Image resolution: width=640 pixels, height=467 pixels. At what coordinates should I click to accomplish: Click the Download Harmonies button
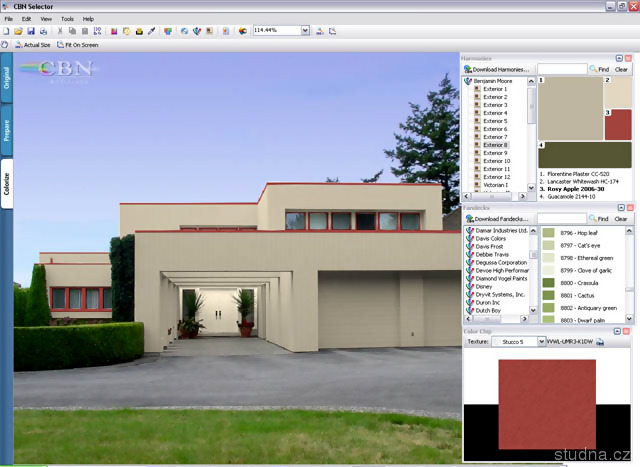click(497, 70)
